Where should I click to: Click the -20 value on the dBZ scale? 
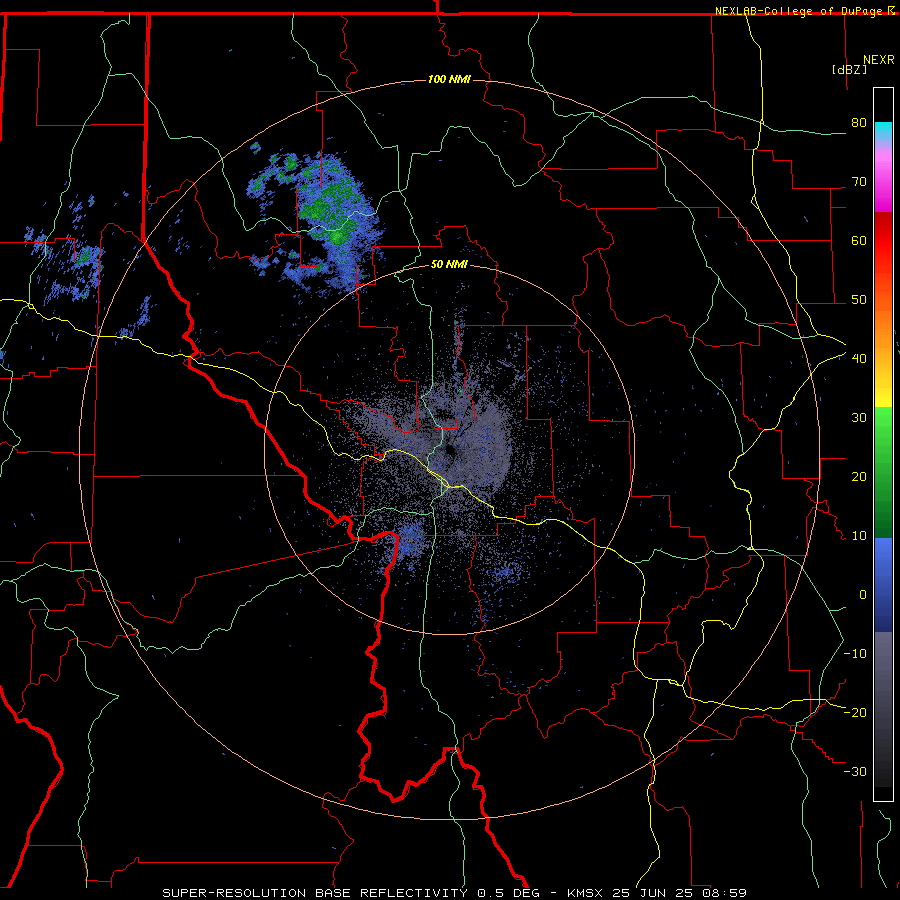(x=855, y=713)
